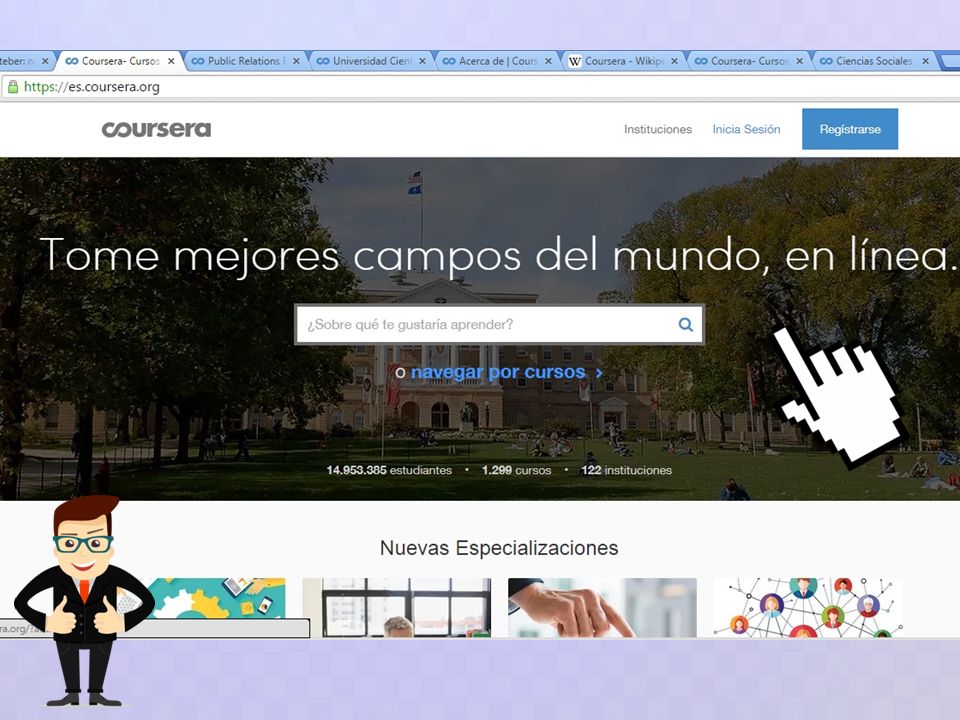Close the Ciencias Sociales tab
The width and height of the screenshot is (960, 720).
pyautogui.click(x=926, y=61)
